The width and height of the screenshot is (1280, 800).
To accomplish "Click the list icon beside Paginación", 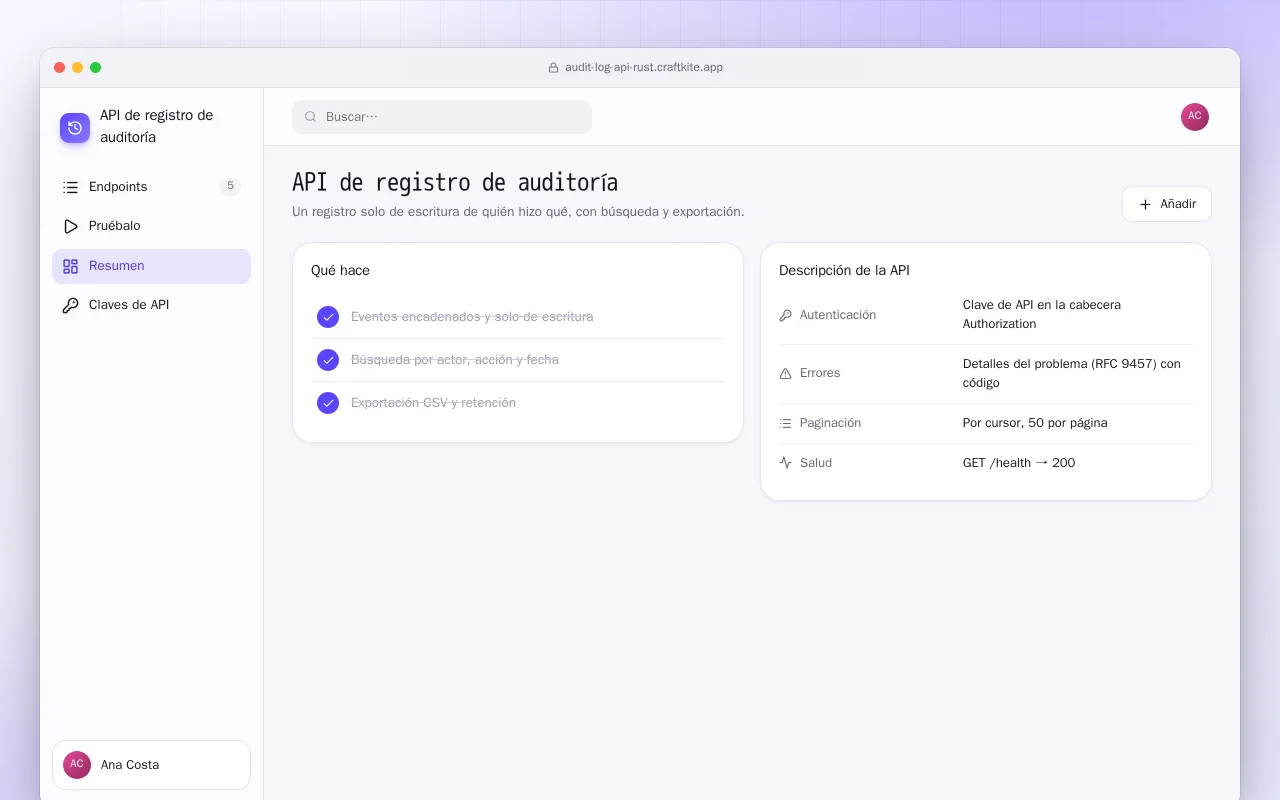I will (x=785, y=423).
